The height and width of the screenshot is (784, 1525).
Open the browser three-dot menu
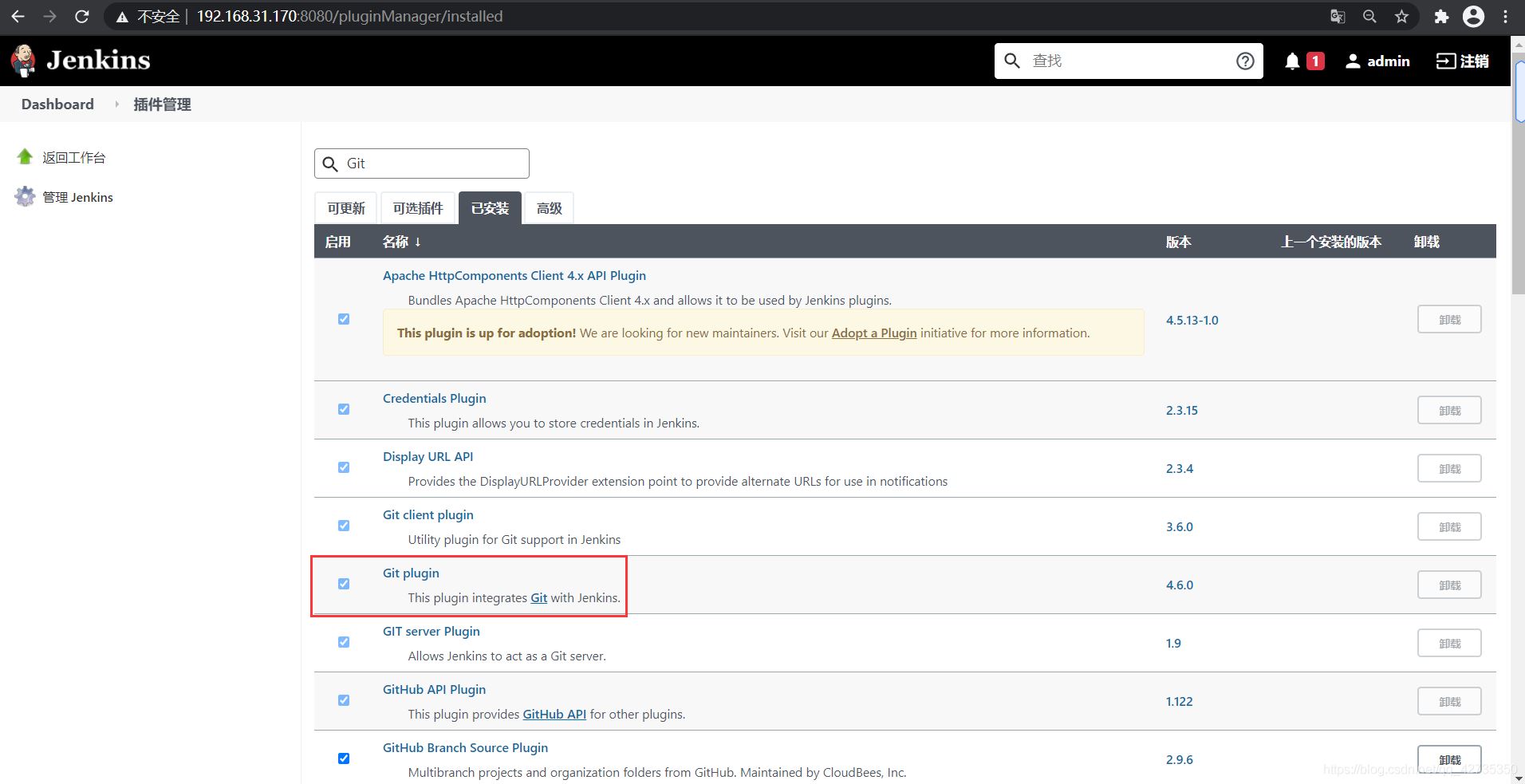coord(1505,16)
